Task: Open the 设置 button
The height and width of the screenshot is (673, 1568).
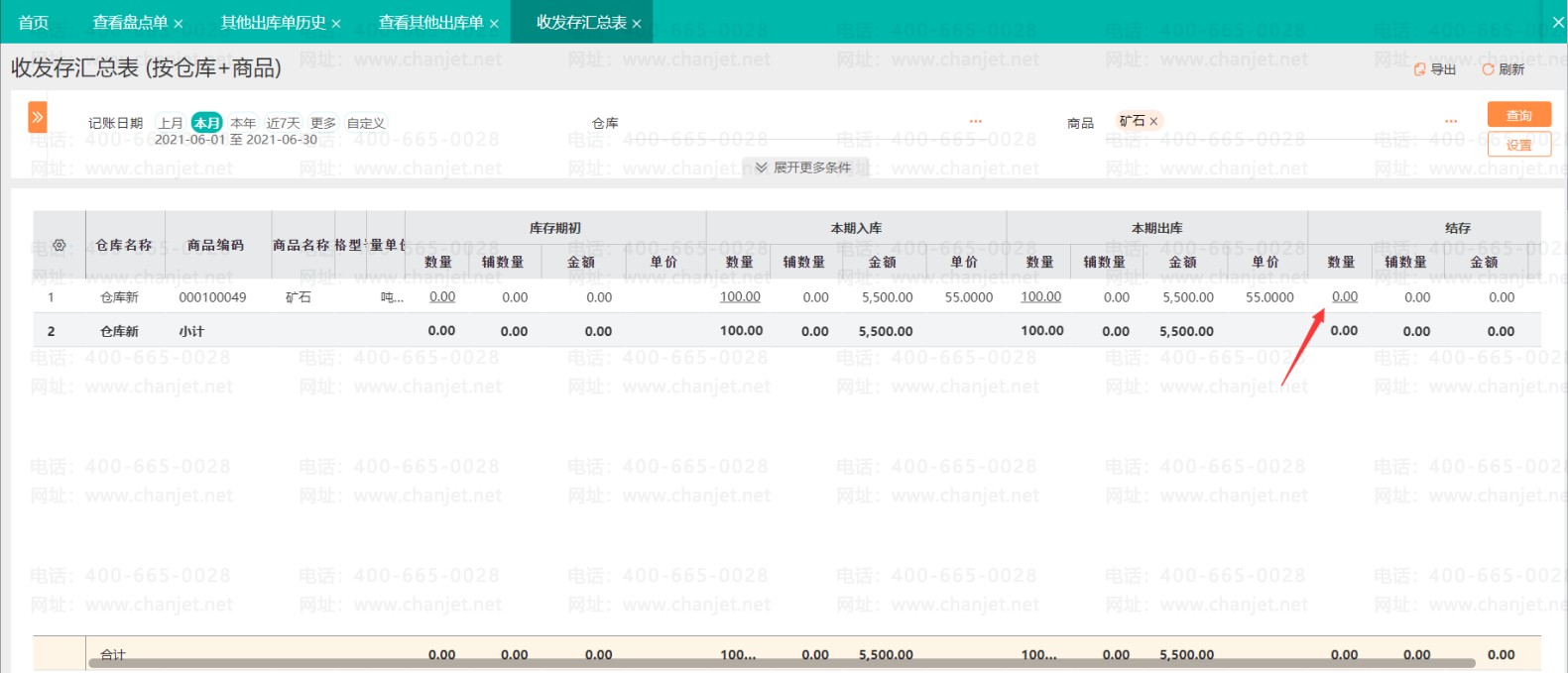Action: pos(1518,145)
